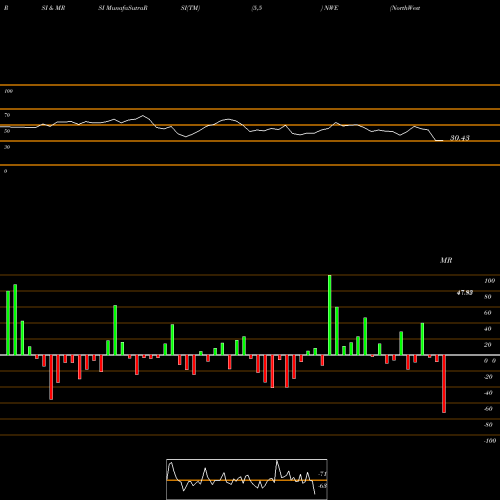Click the 'SI & MR' header text

coord(53,8)
